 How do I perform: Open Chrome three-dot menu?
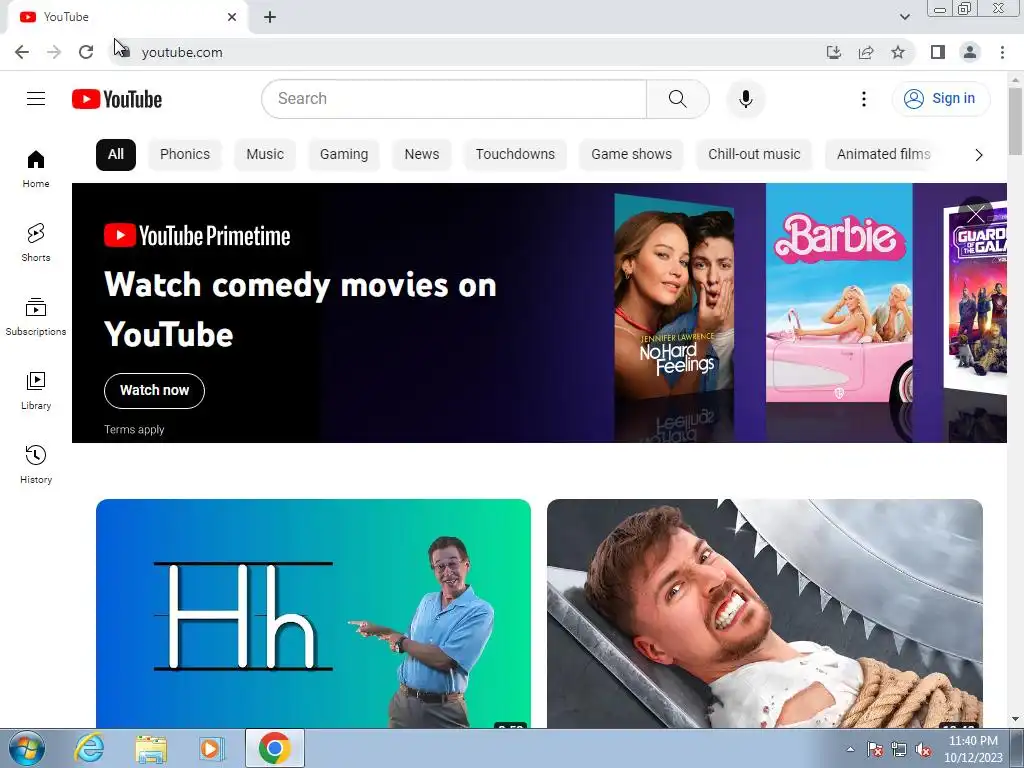click(1002, 52)
